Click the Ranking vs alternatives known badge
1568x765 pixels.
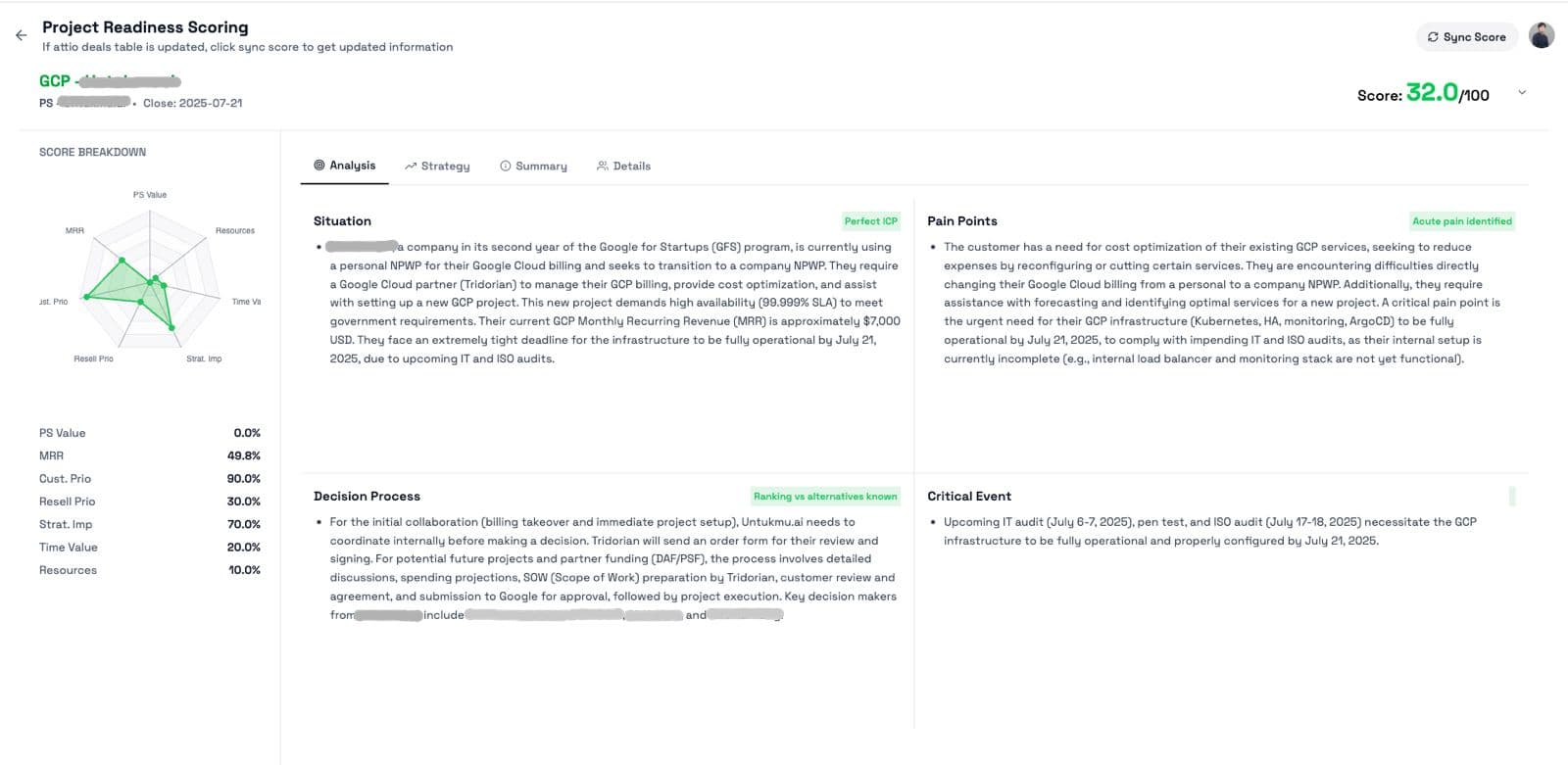pyautogui.click(x=824, y=497)
